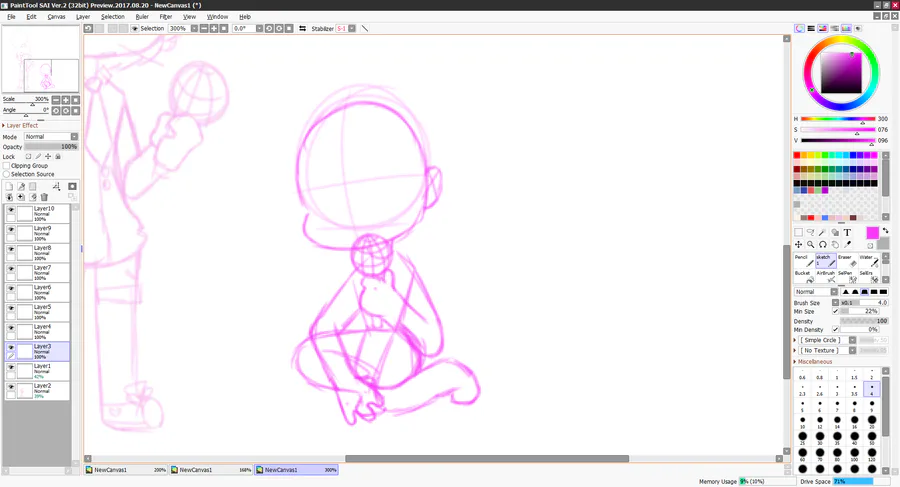Open the Stabilizer S-1 dropdown
This screenshot has width=900, height=487.
[x=352, y=28]
